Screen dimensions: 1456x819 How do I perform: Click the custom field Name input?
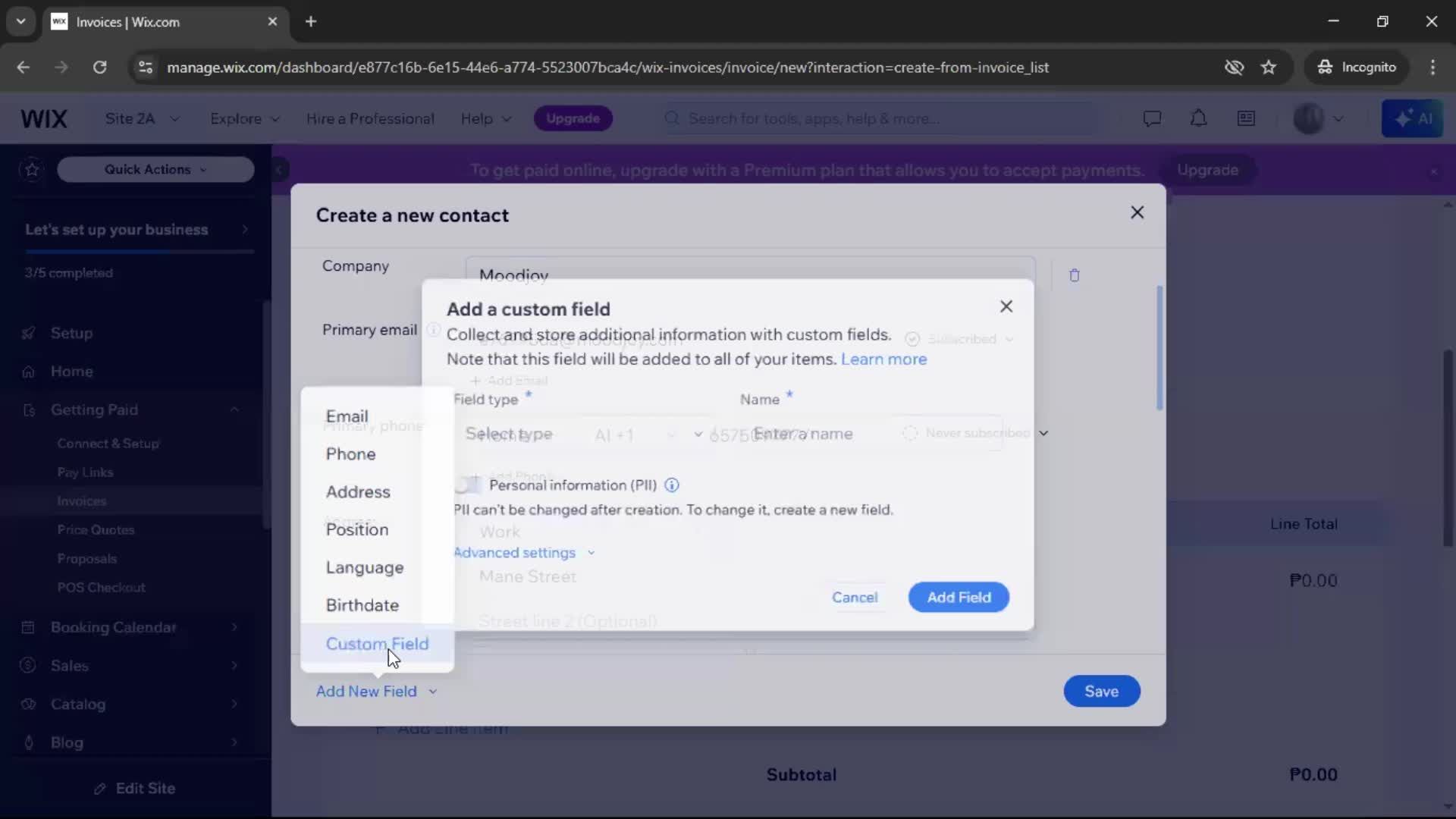872,435
